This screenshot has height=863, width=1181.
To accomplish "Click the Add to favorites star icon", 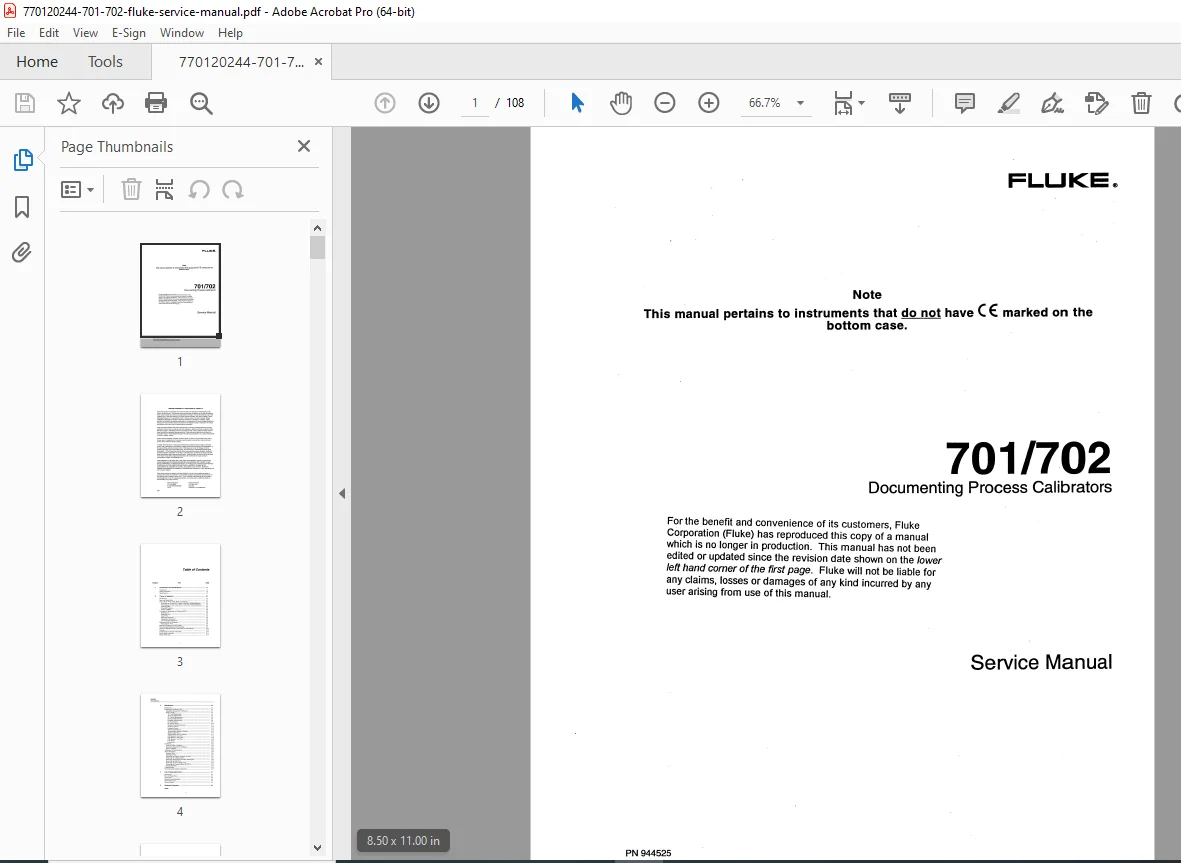I will (x=69, y=103).
